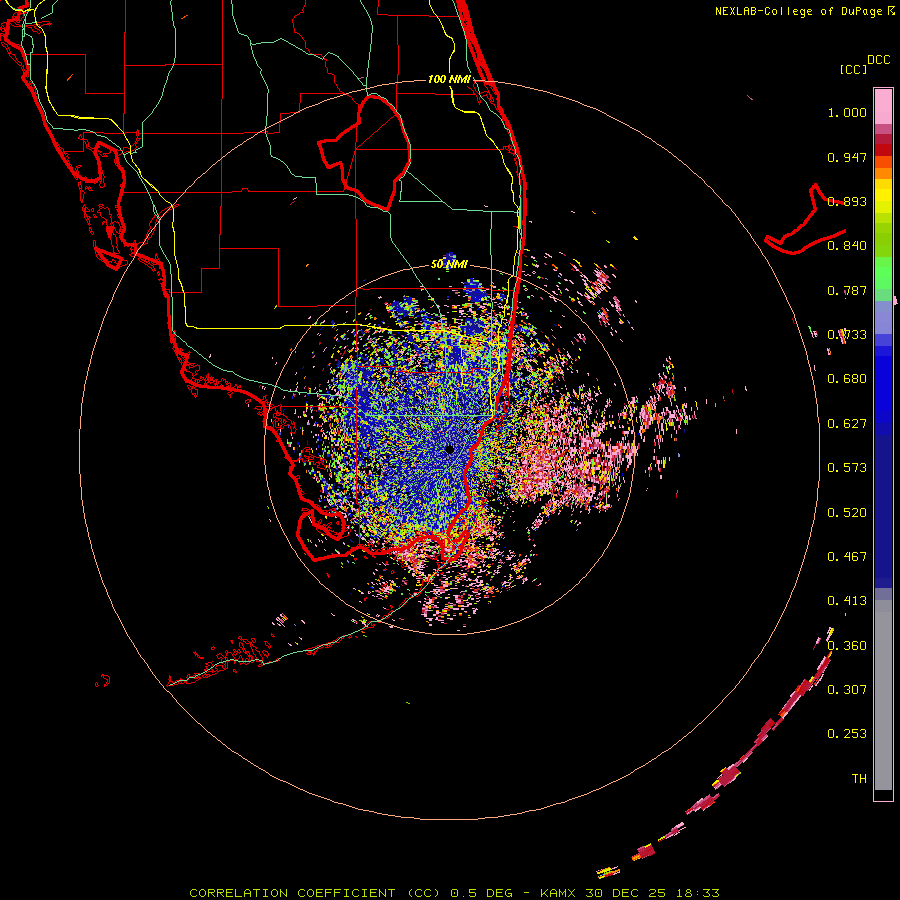Pick the pink swatch atop the color bar

click(883, 106)
